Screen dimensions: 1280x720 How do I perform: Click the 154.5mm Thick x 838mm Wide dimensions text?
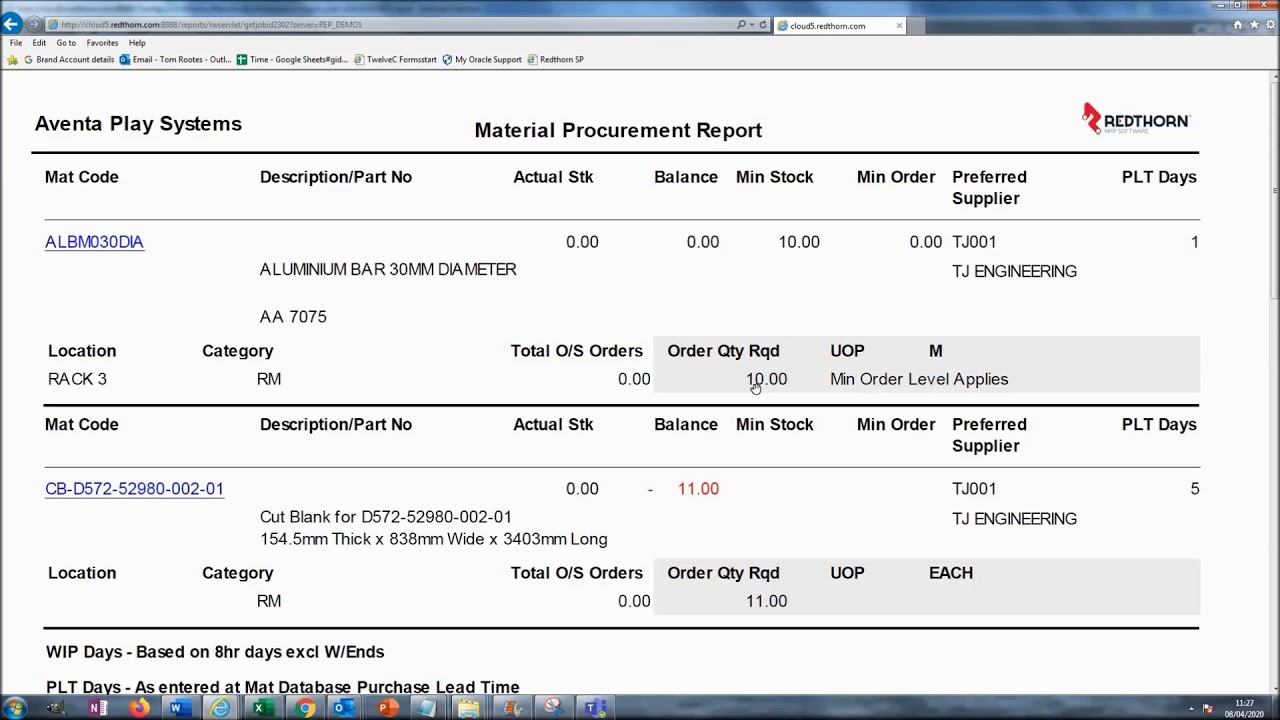coord(434,539)
